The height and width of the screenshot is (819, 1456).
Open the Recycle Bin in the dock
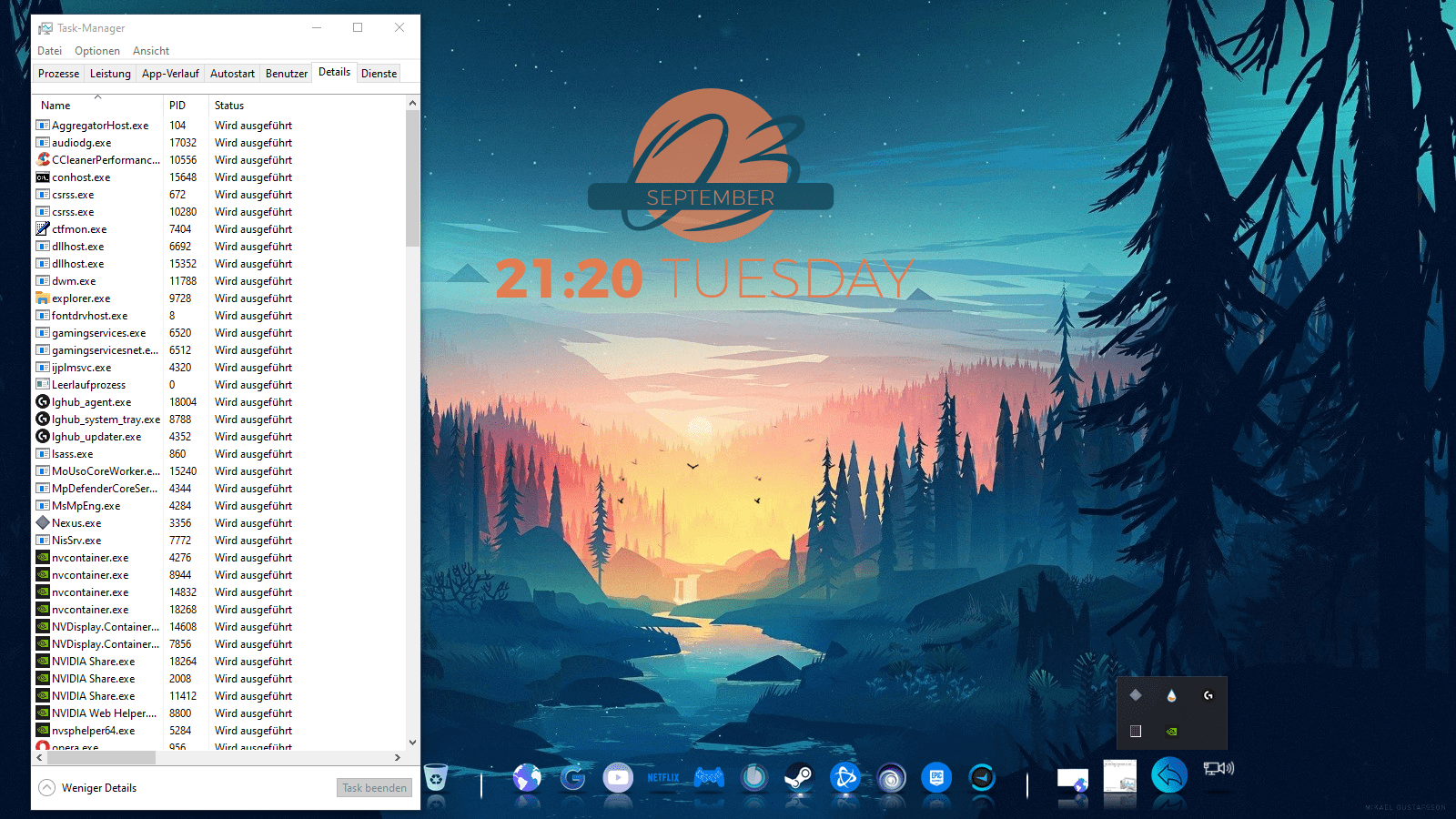[x=436, y=777]
